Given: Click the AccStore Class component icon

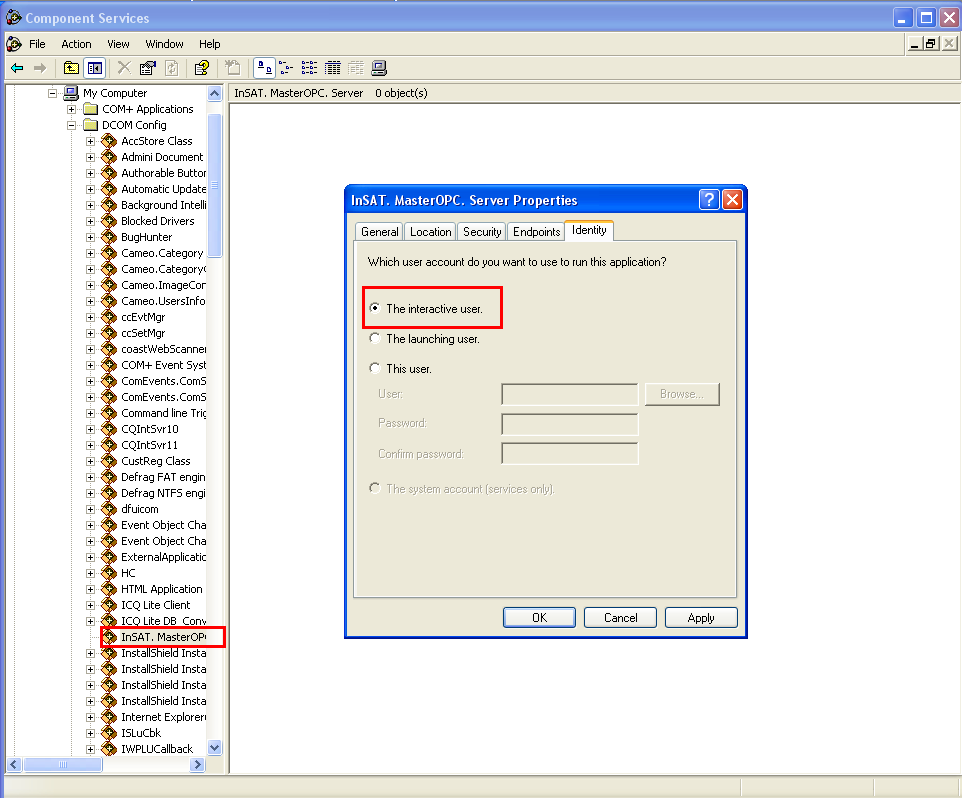Looking at the screenshot, I should coord(109,141).
